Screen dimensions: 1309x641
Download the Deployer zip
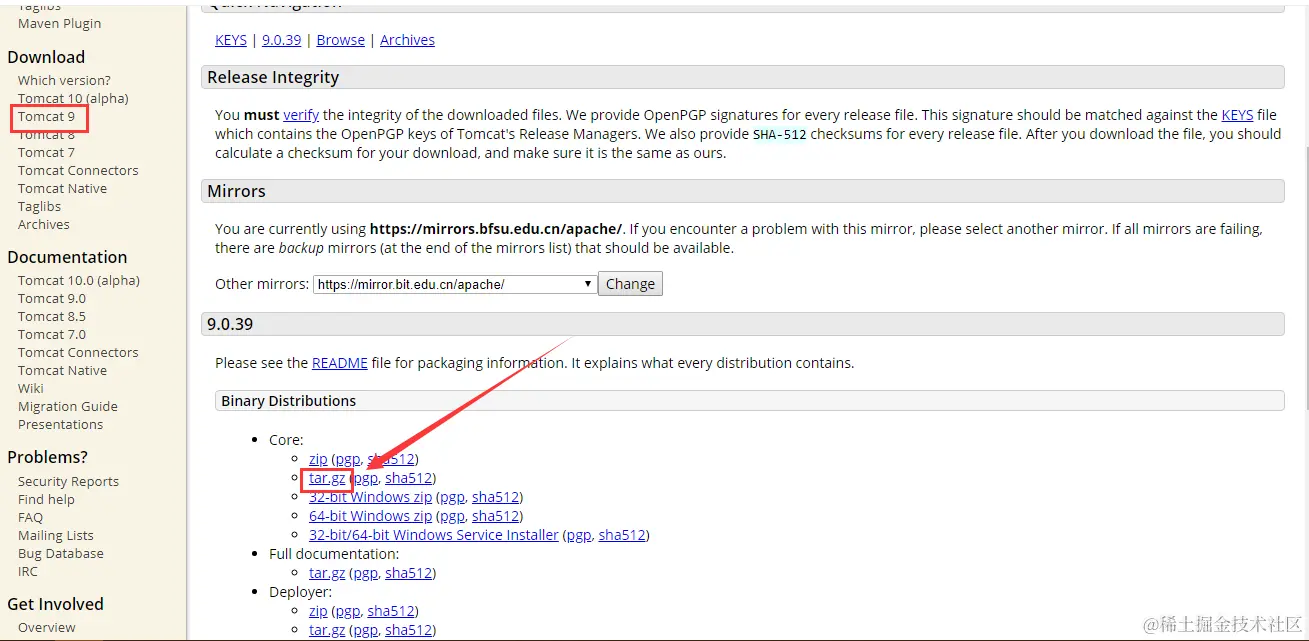click(318, 611)
